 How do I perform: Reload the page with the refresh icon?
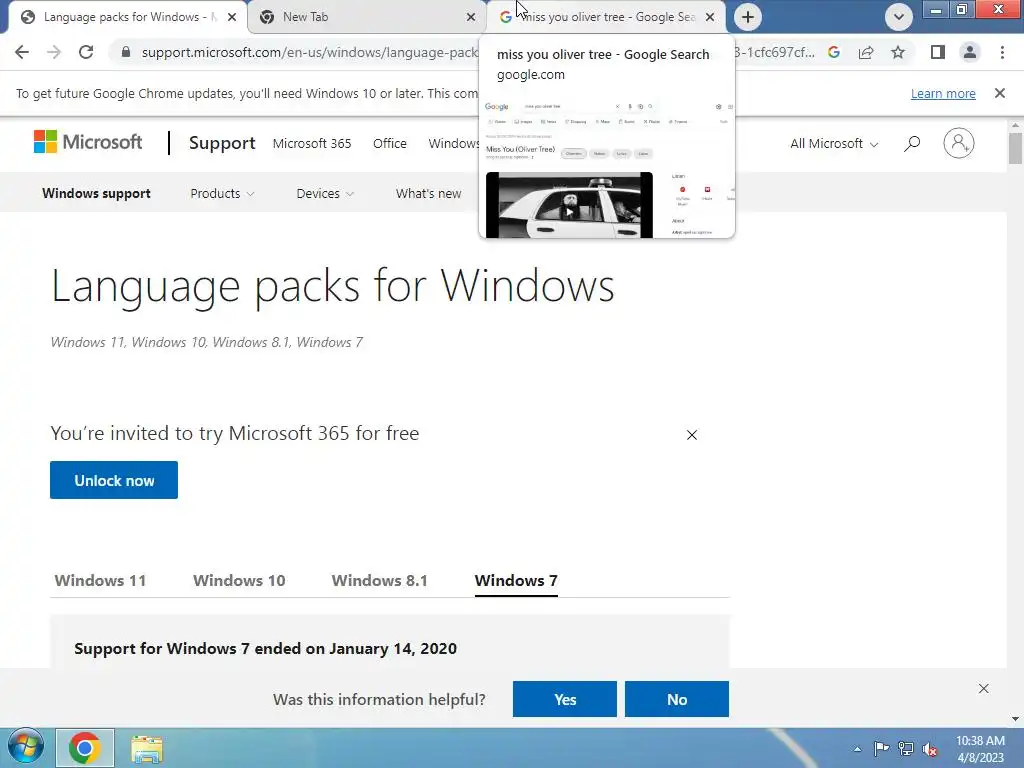point(86,52)
